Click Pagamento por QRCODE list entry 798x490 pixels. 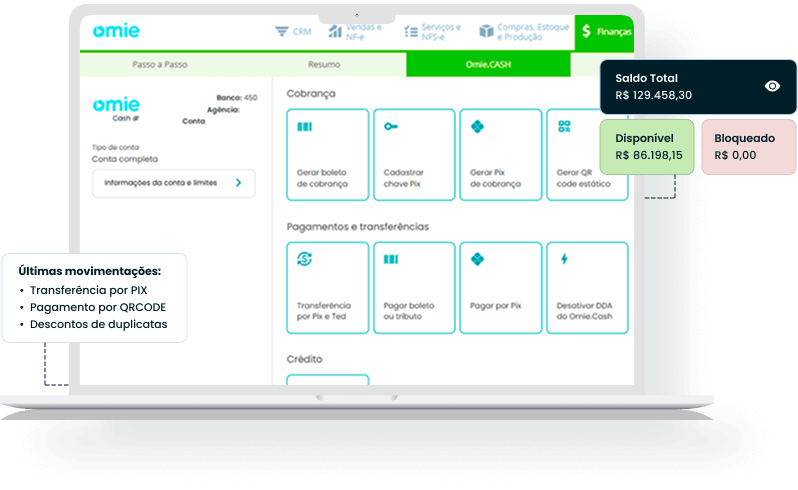(x=98, y=307)
